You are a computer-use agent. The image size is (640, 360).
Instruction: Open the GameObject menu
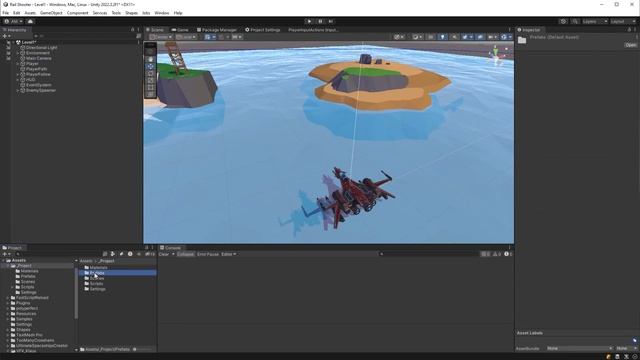pos(51,13)
